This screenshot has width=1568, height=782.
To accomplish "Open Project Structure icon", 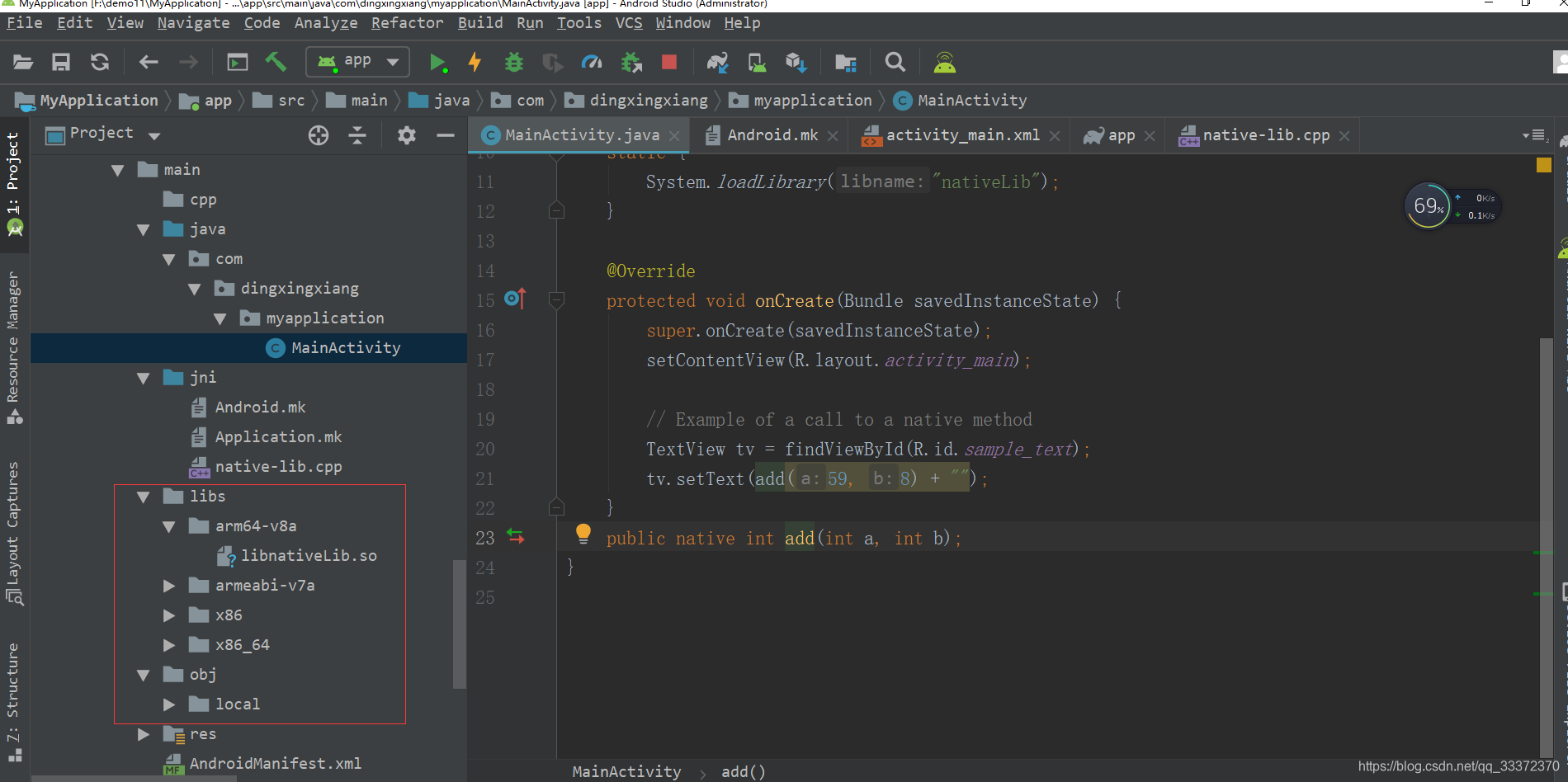I will click(846, 62).
